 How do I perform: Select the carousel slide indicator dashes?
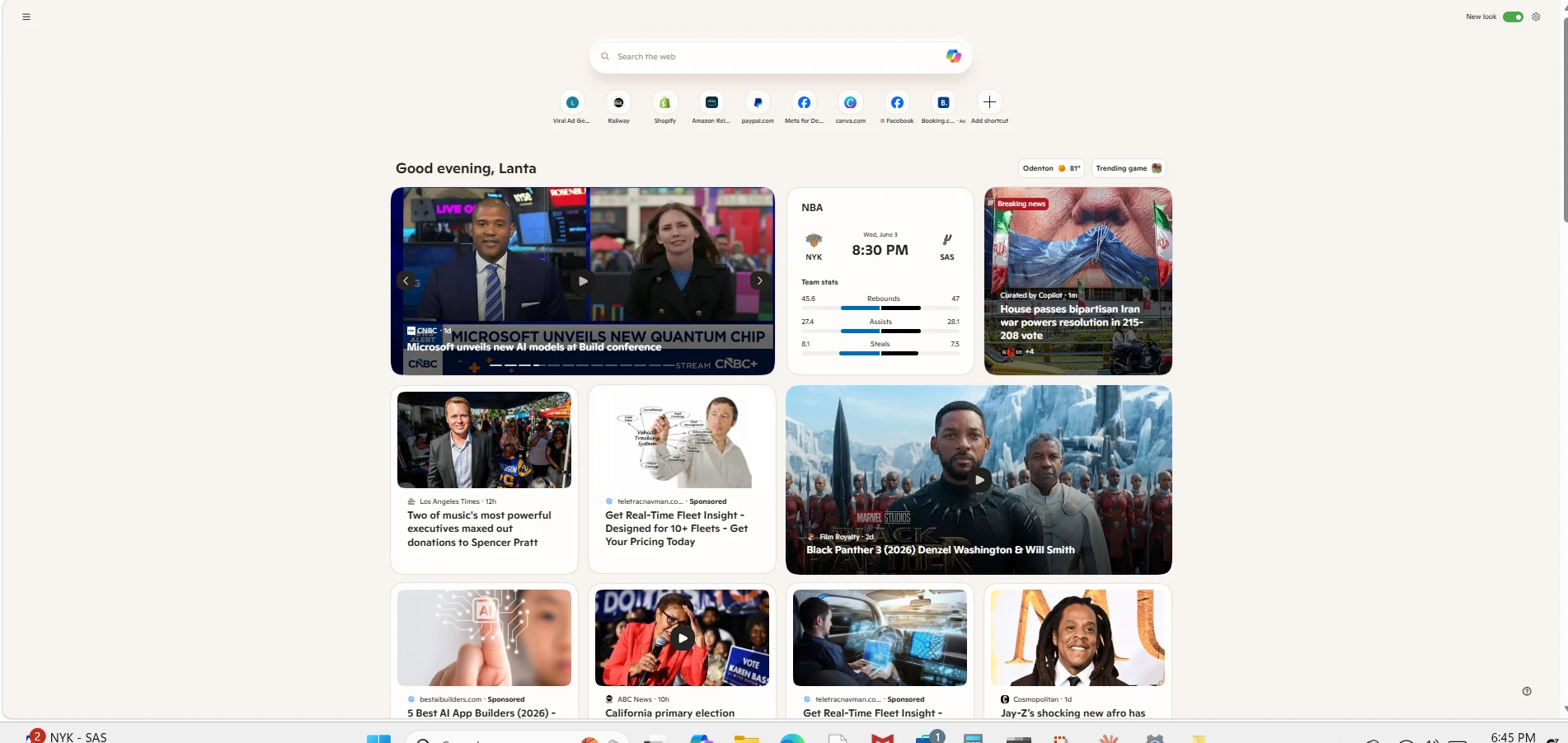pyautogui.click(x=582, y=364)
